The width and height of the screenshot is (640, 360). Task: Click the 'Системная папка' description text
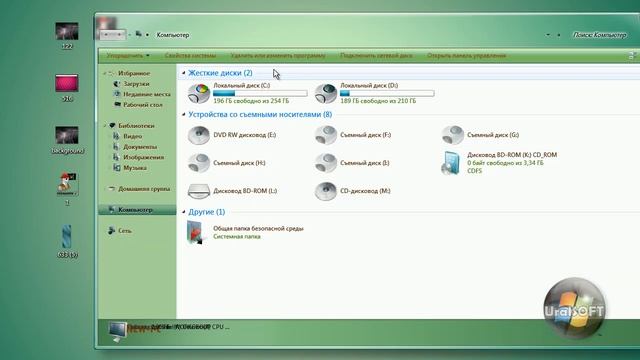[x=237, y=236]
